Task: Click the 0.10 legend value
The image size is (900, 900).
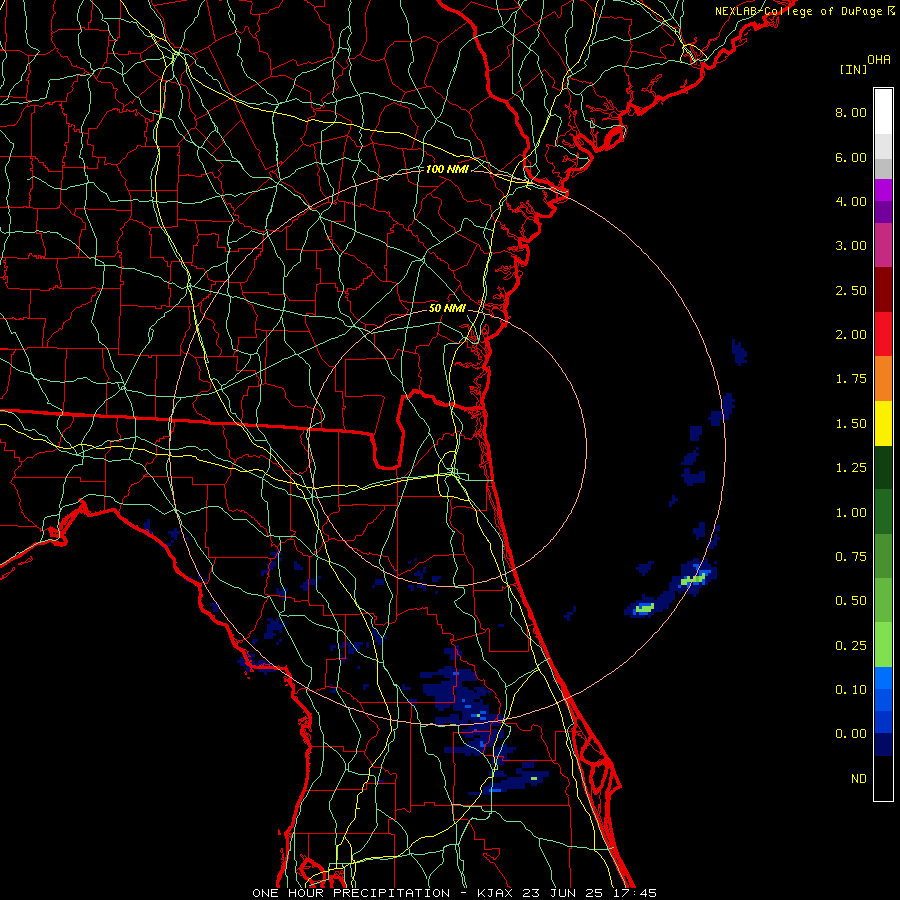Action: (x=851, y=690)
